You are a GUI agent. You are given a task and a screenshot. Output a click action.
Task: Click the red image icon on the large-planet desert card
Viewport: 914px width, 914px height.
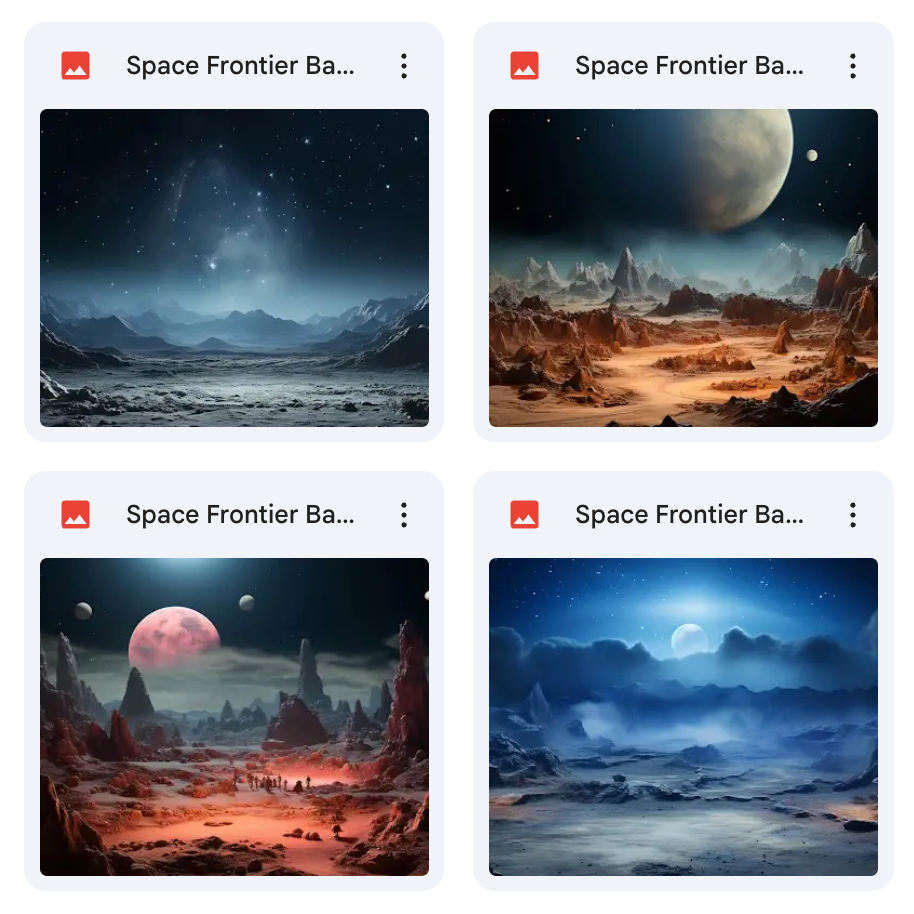point(525,65)
